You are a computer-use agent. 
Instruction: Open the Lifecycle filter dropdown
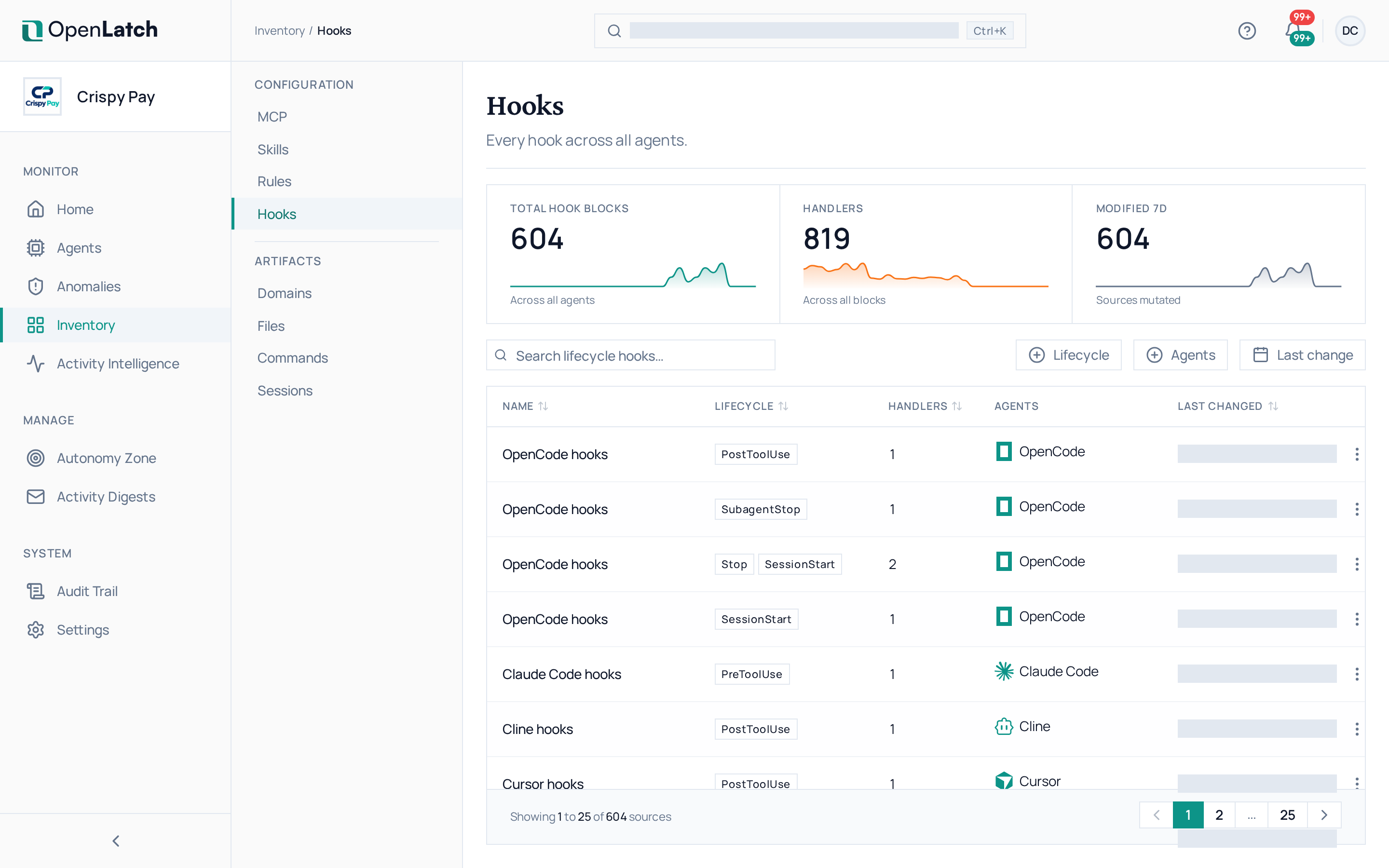1068,355
